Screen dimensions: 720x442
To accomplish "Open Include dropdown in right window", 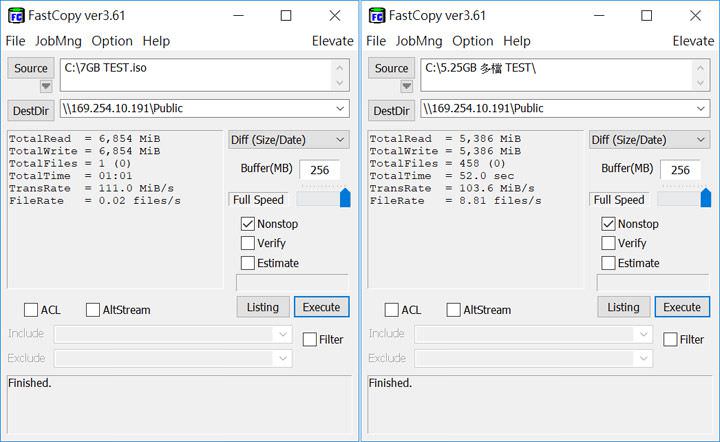I will [x=643, y=334].
